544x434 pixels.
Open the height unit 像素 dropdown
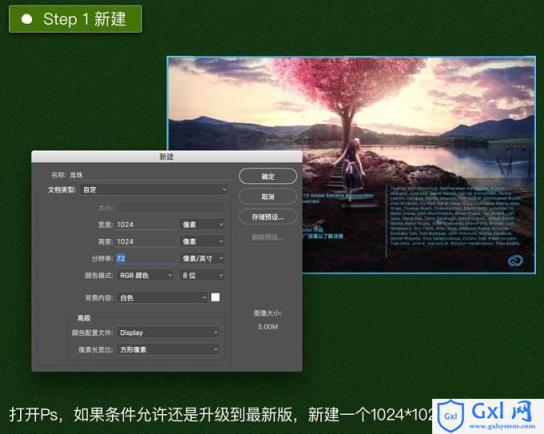tap(202, 241)
